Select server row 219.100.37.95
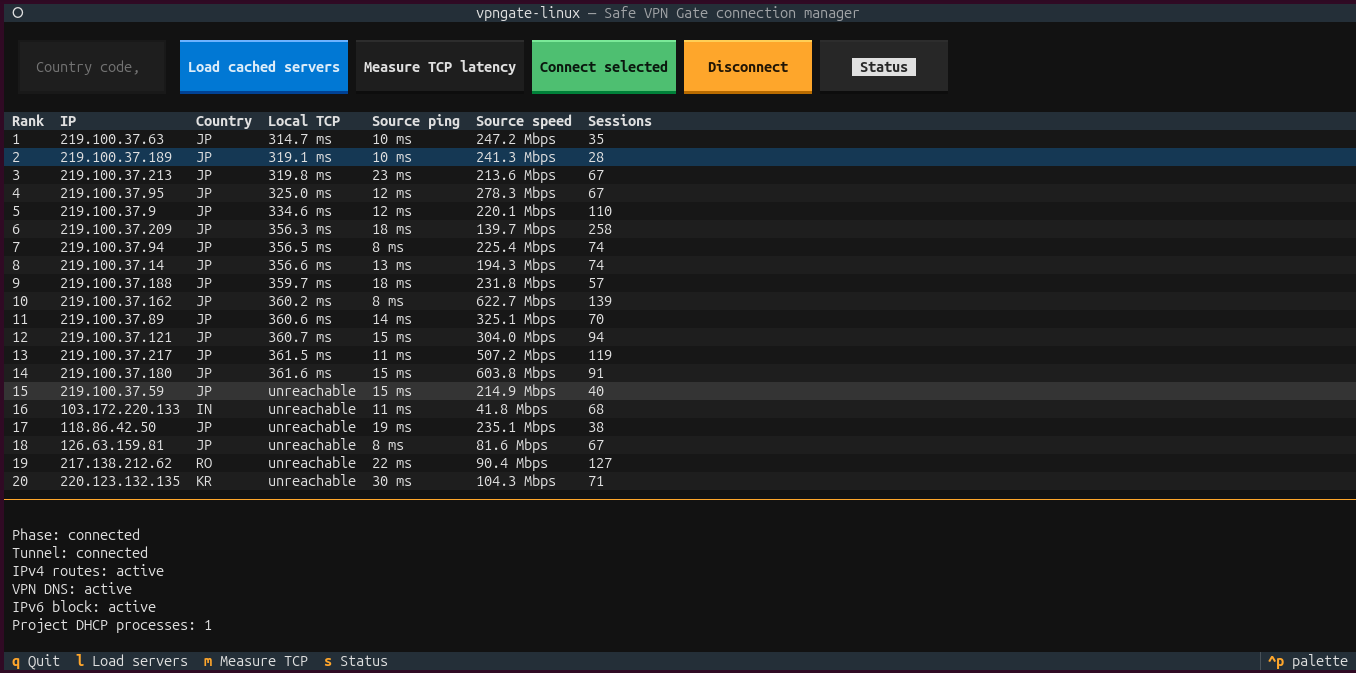Screen dimensions: 1356x673 678,193
